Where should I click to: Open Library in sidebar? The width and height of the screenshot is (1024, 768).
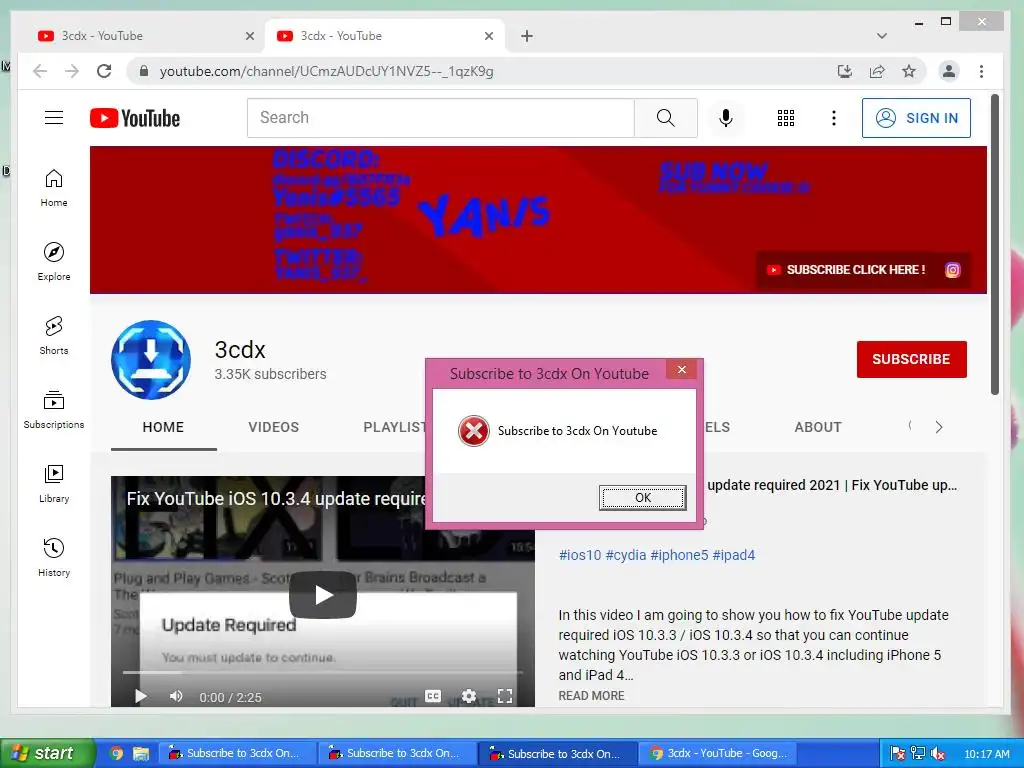coord(54,483)
